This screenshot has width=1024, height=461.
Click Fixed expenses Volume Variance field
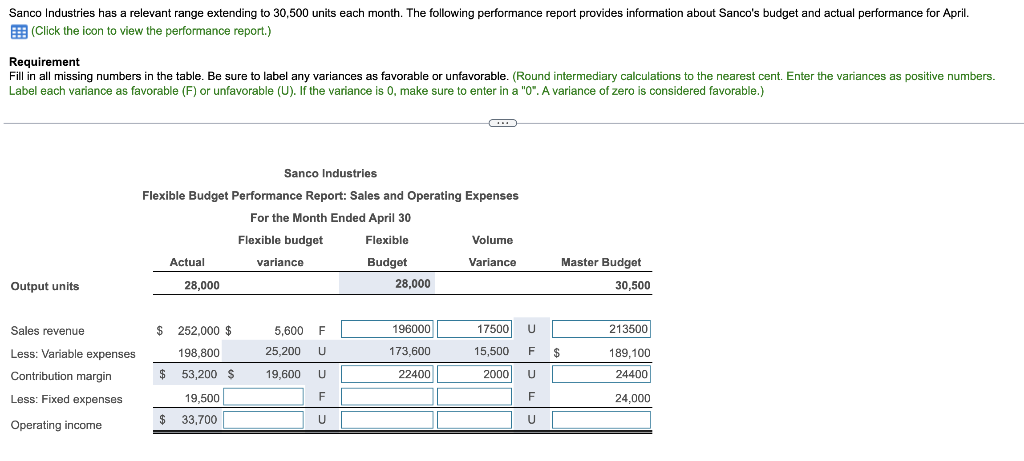point(475,397)
